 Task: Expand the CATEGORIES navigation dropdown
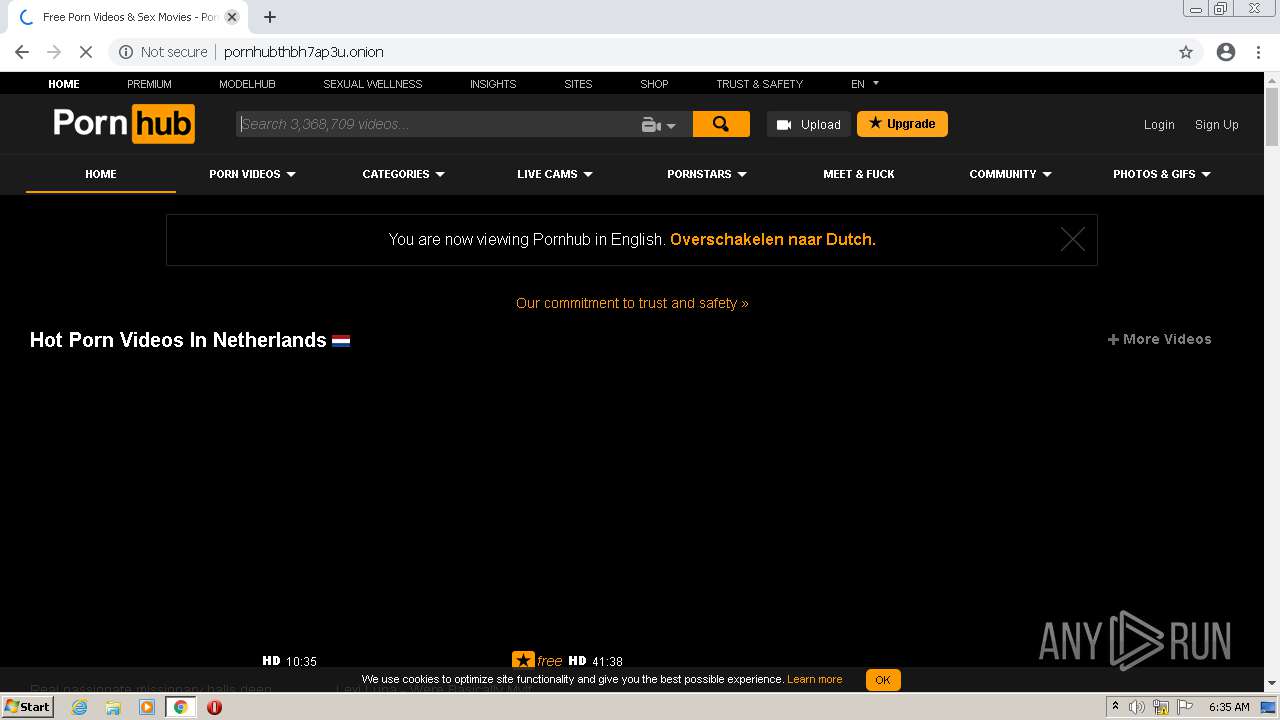[403, 174]
